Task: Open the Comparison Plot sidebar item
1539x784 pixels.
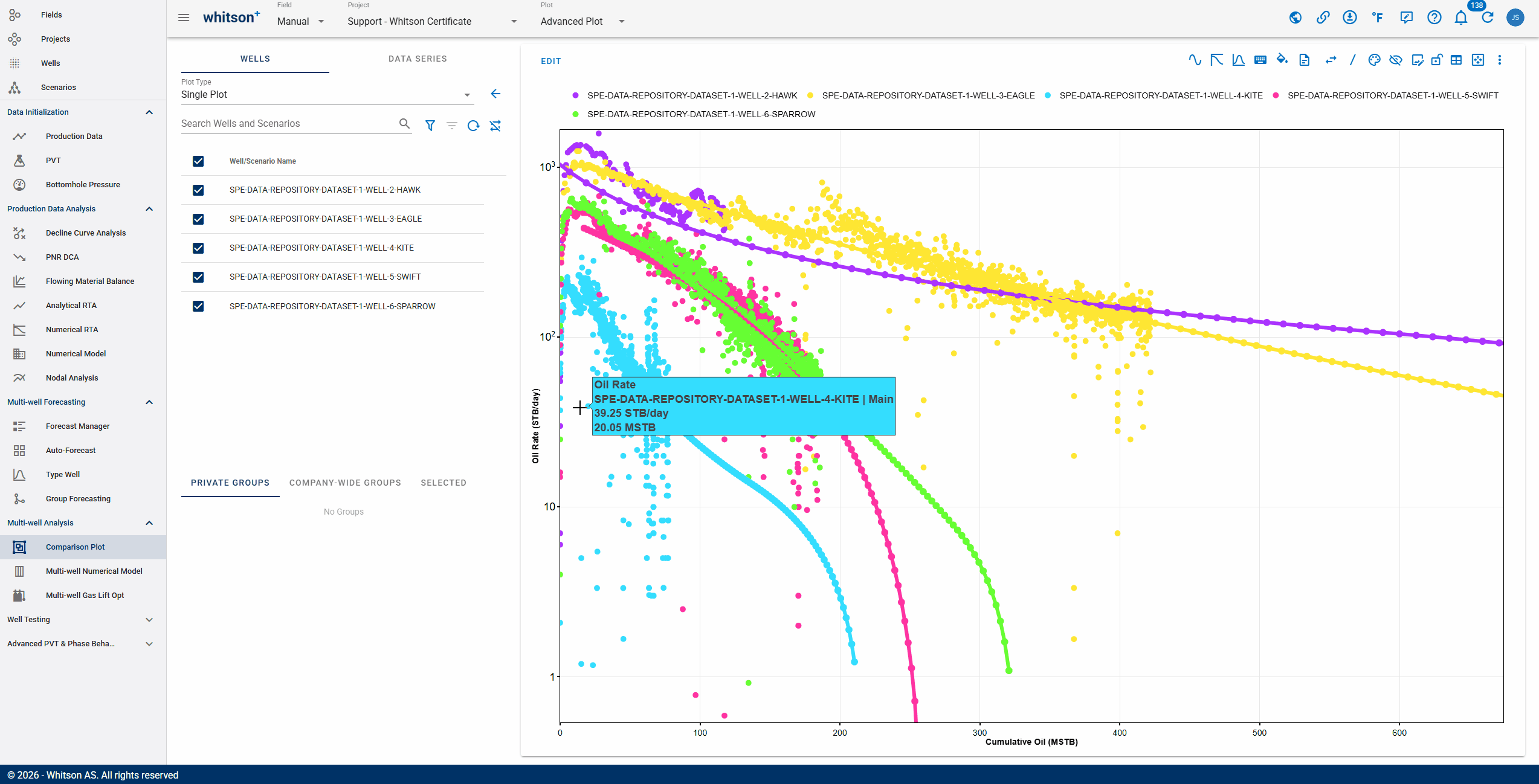Action: pyautogui.click(x=83, y=547)
